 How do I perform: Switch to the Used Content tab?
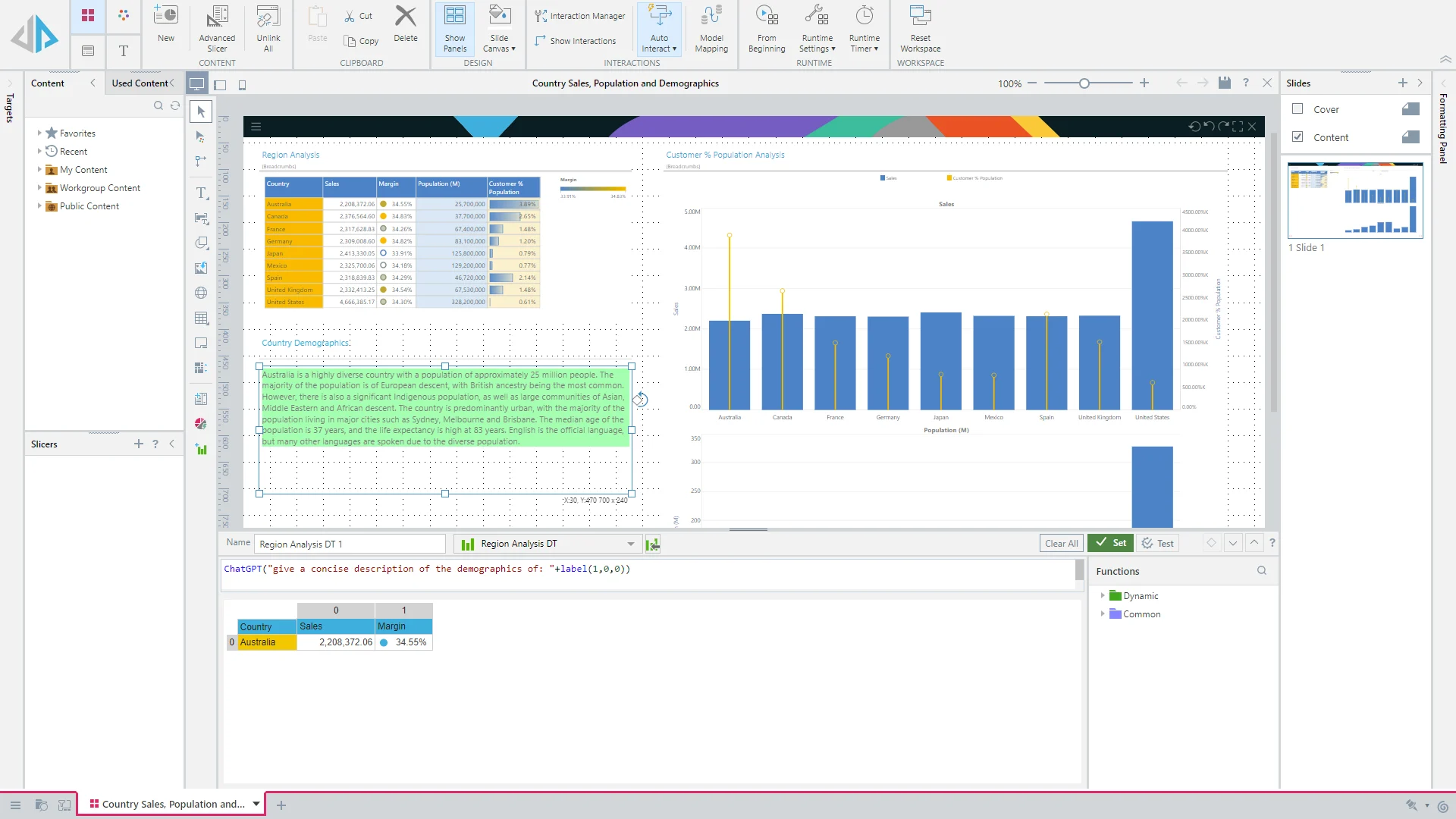(x=140, y=83)
